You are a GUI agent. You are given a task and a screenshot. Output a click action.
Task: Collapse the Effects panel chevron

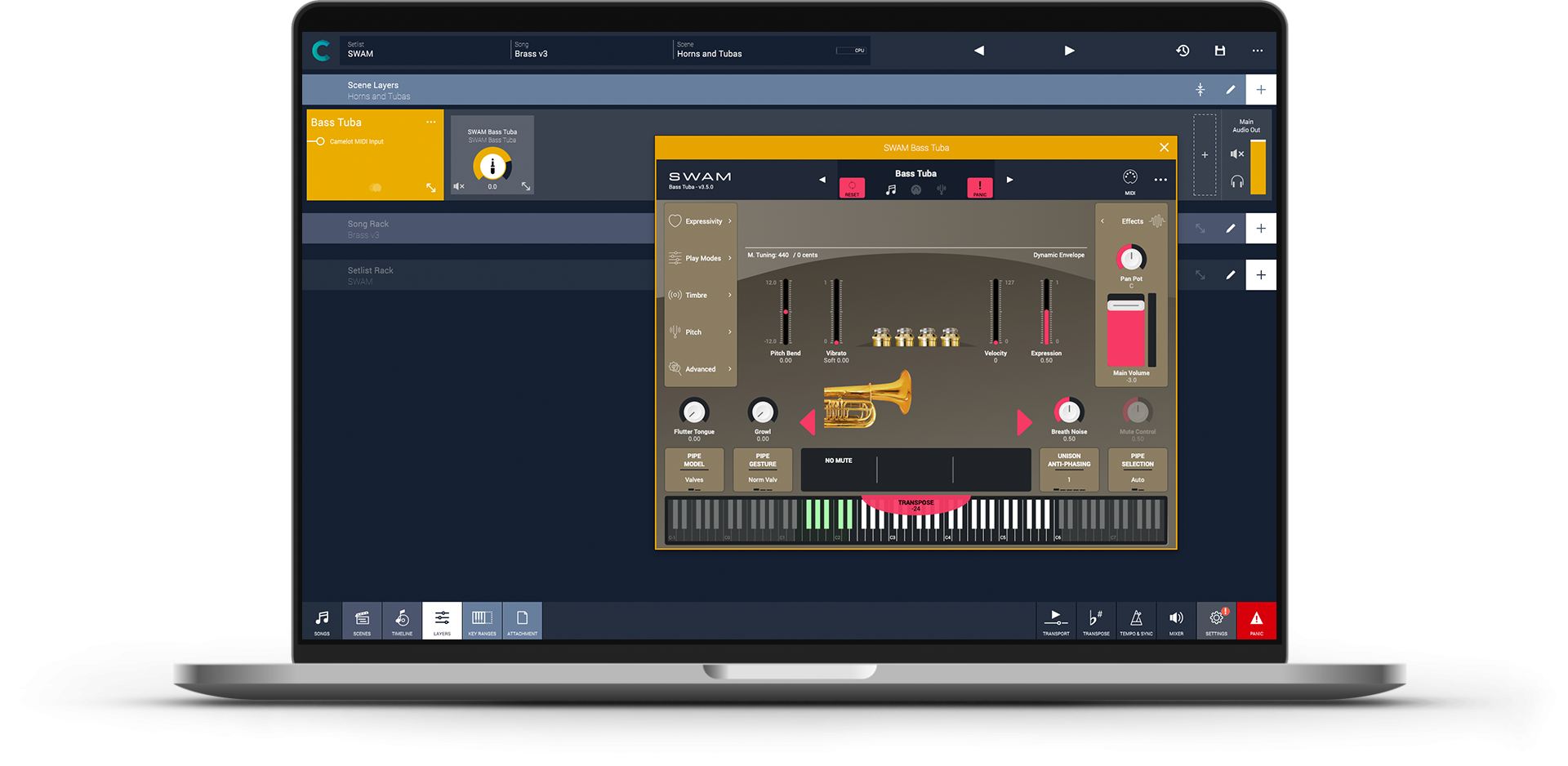(x=1102, y=221)
